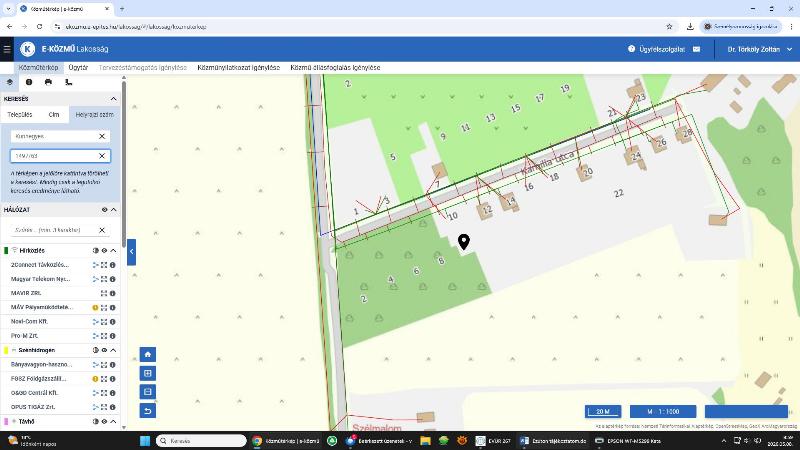The height and width of the screenshot is (450, 800).
Task: Open Ügyfélszolgálat help link
Action: coord(656,49)
